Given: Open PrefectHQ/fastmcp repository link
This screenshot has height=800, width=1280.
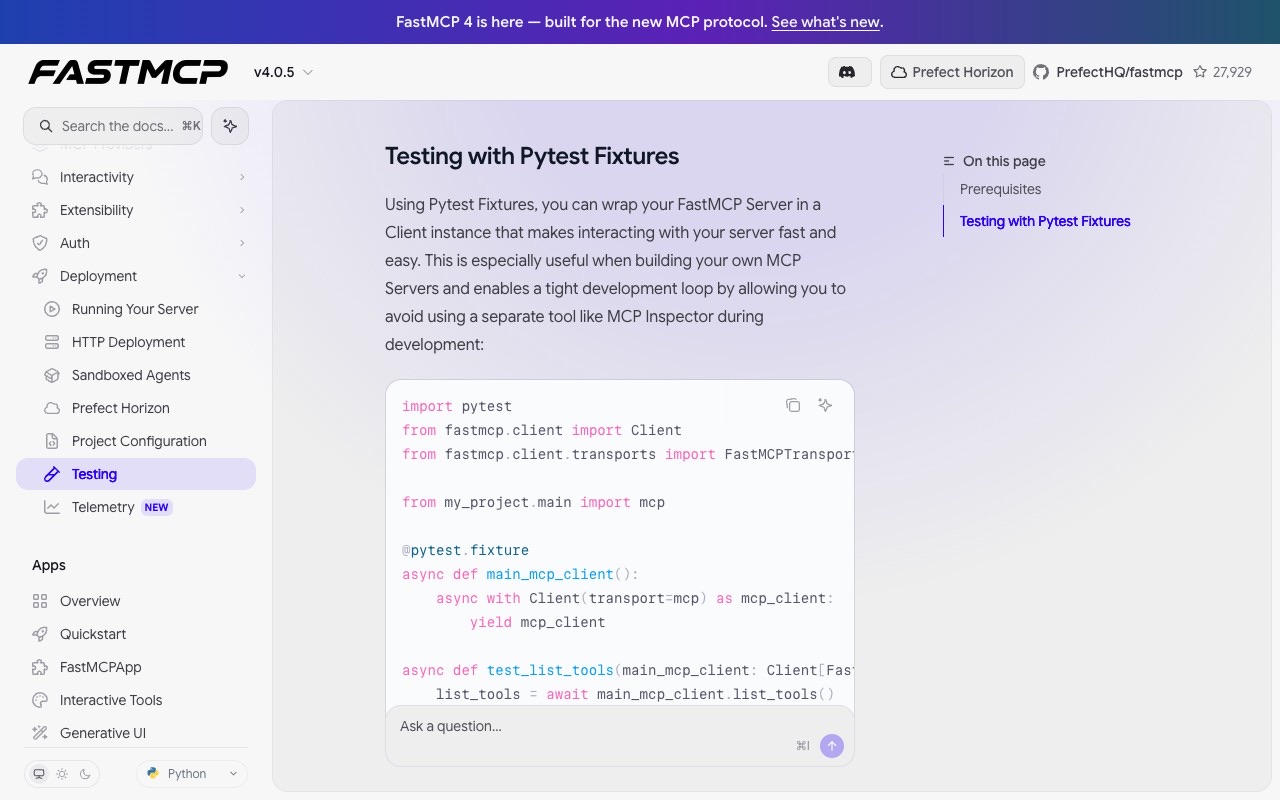Looking at the screenshot, I should [x=1119, y=72].
